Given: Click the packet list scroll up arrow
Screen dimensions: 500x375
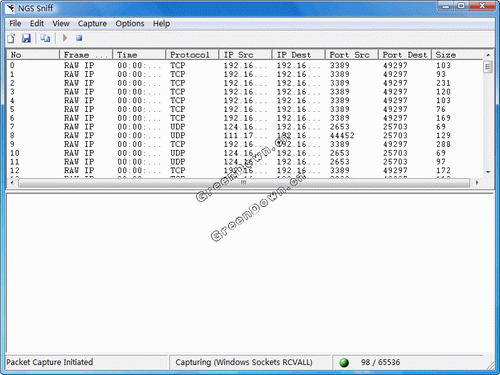Looking at the screenshot, I should tap(488, 55).
